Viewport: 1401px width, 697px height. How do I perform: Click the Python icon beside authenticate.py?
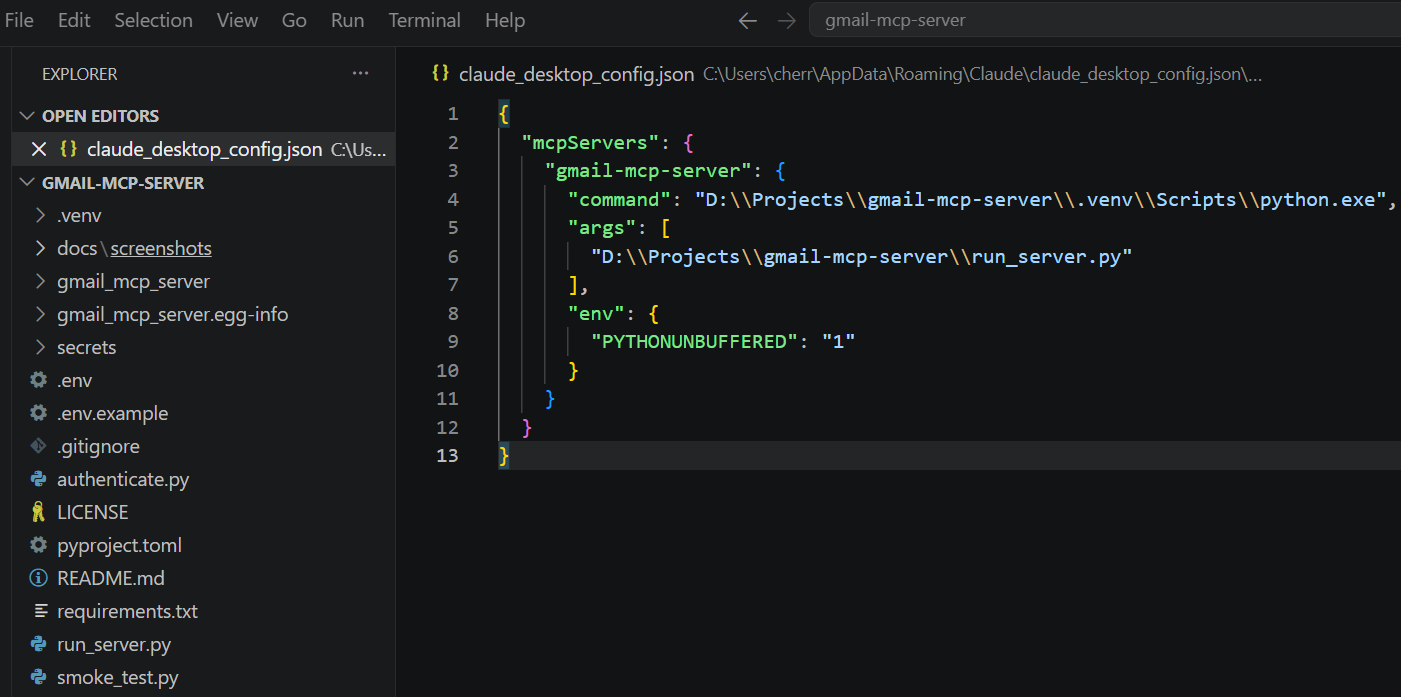click(39, 479)
